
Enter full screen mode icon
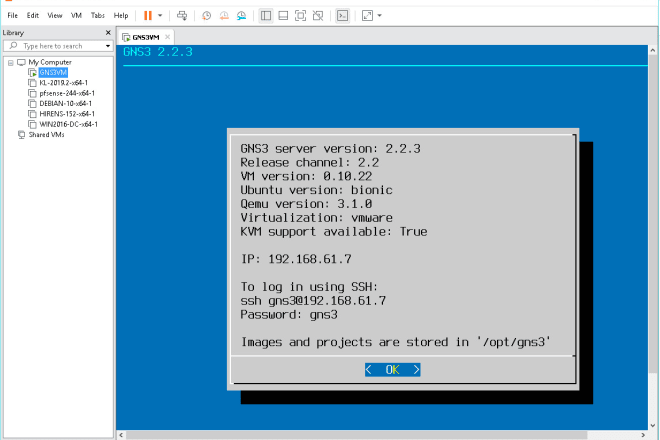301,16
